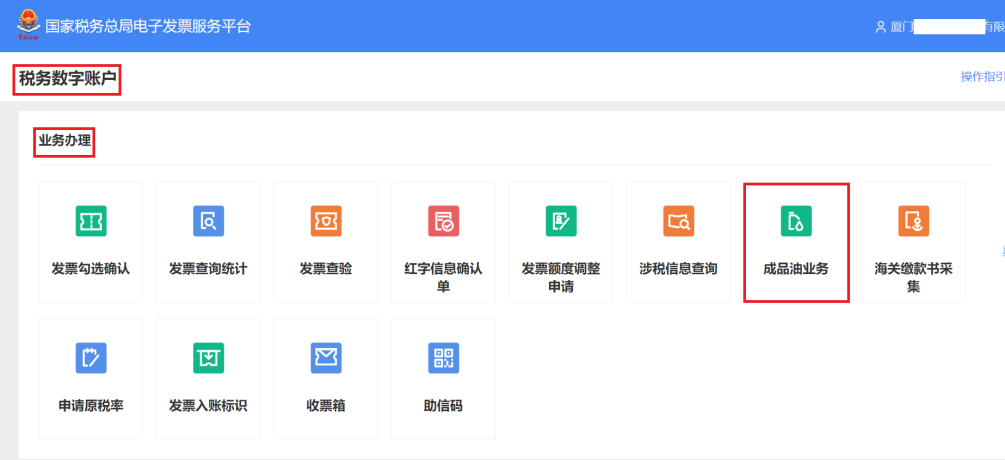Click the 发票入账标识 green icon
The image size is (1005, 460).
[208, 357]
